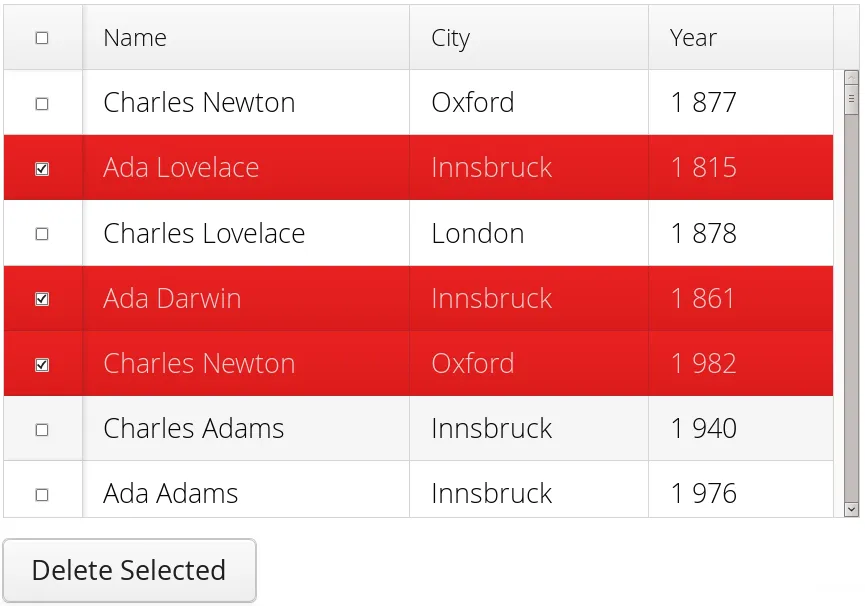This screenshot has height=606, width=865.
Task: Sort the table by the City column
Action: (450, 37)
